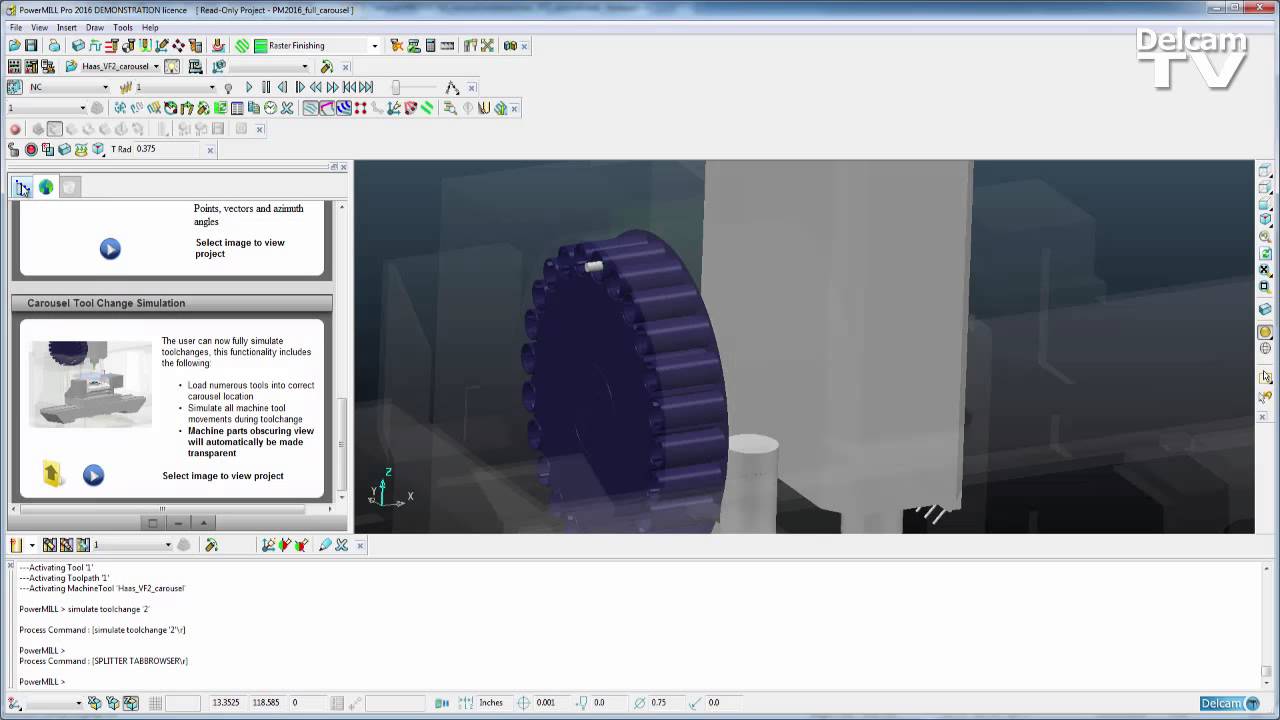Open the tool dropdown in bottom tool toolbar
The height and width of the screenshot is (720, 1280).
(x=167, y=545)
